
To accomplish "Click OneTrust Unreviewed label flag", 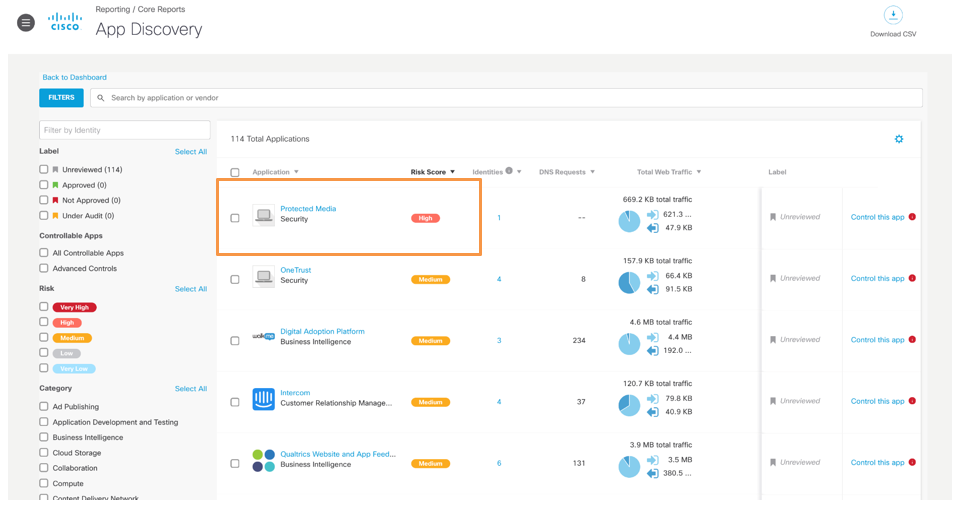I will (773, 278).
